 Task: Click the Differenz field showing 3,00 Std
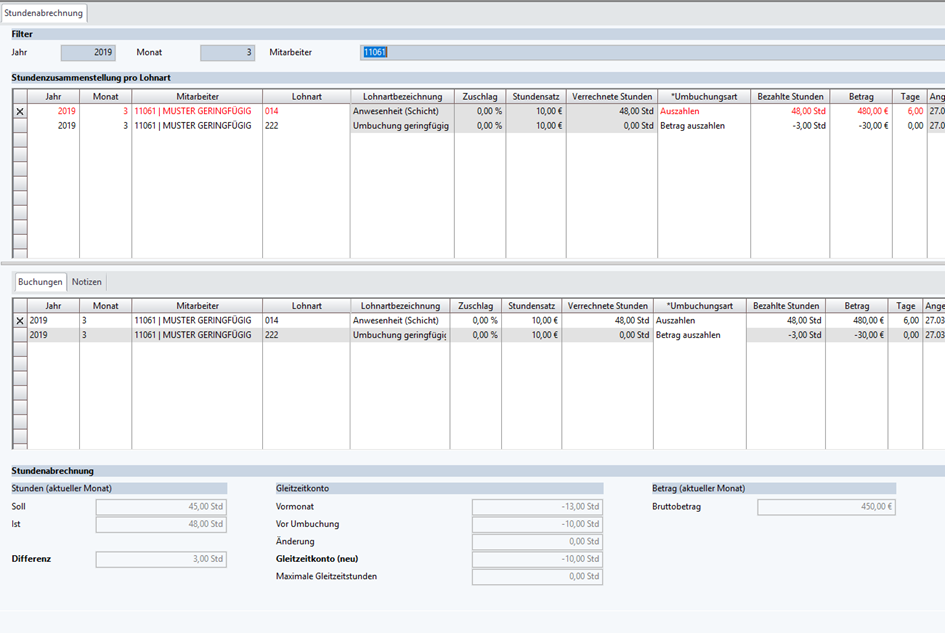[161, 559]
